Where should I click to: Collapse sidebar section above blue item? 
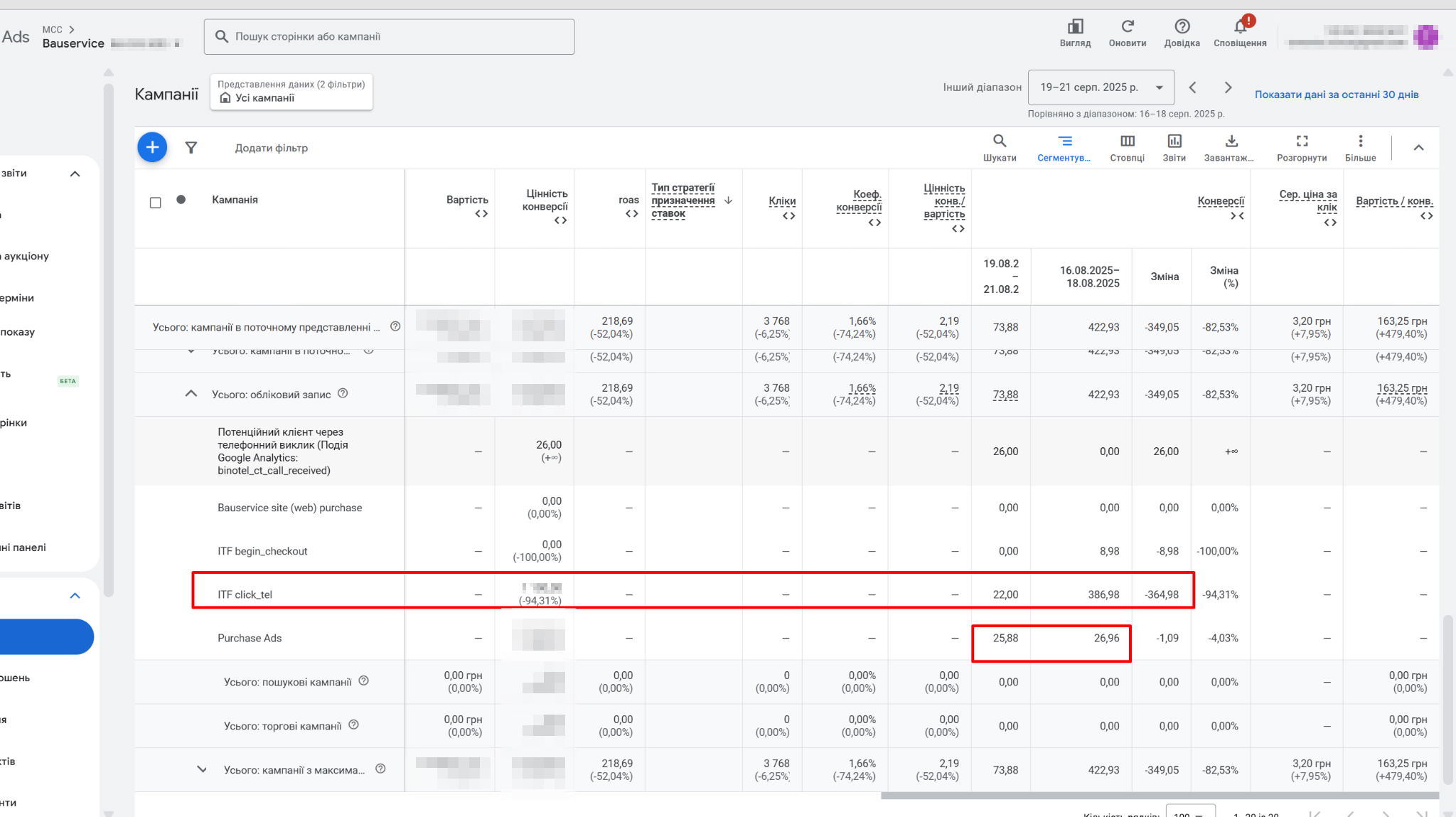tap(75, 596)
